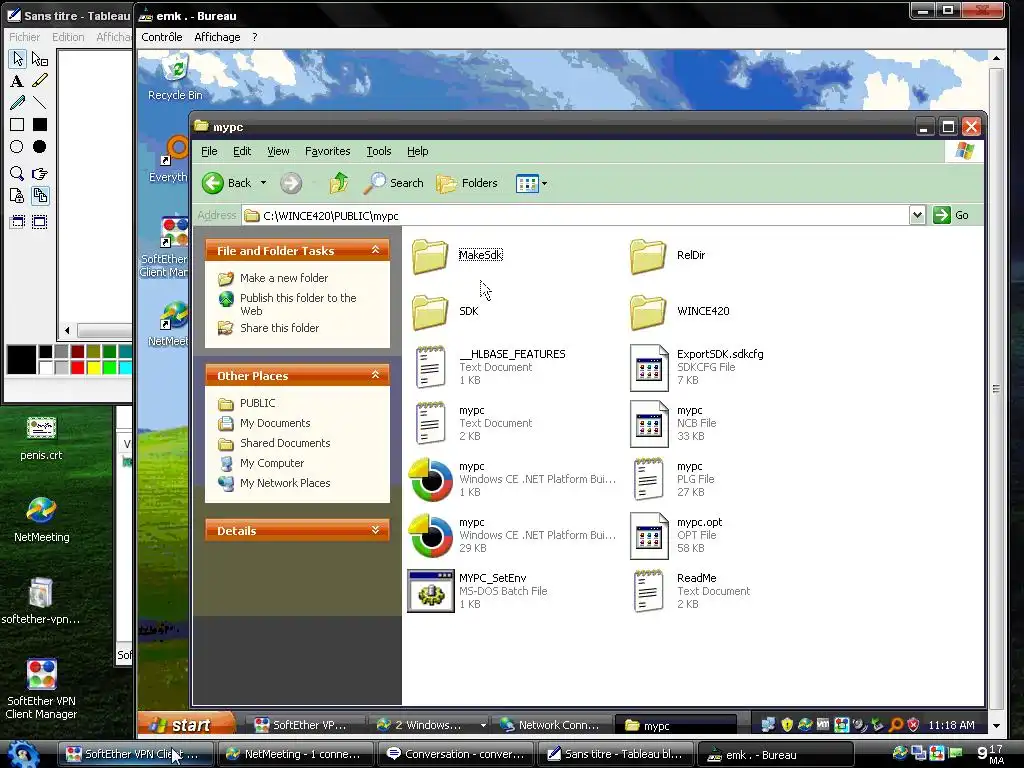This screenshot has width=1024, height=768.
Task: Open the Recycle Bin on remote desktop
Action: click(x=175, y=77)
